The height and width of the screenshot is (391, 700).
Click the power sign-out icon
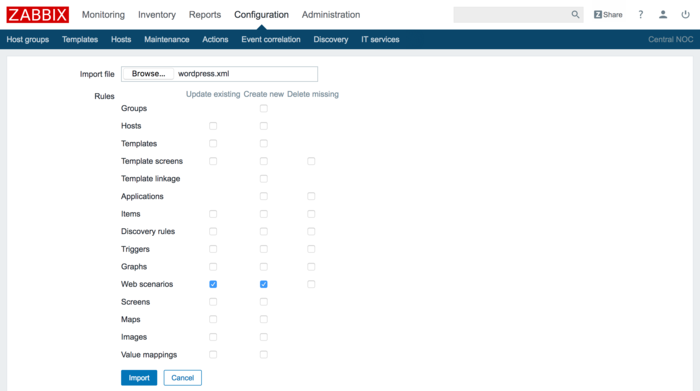(685, 15)
